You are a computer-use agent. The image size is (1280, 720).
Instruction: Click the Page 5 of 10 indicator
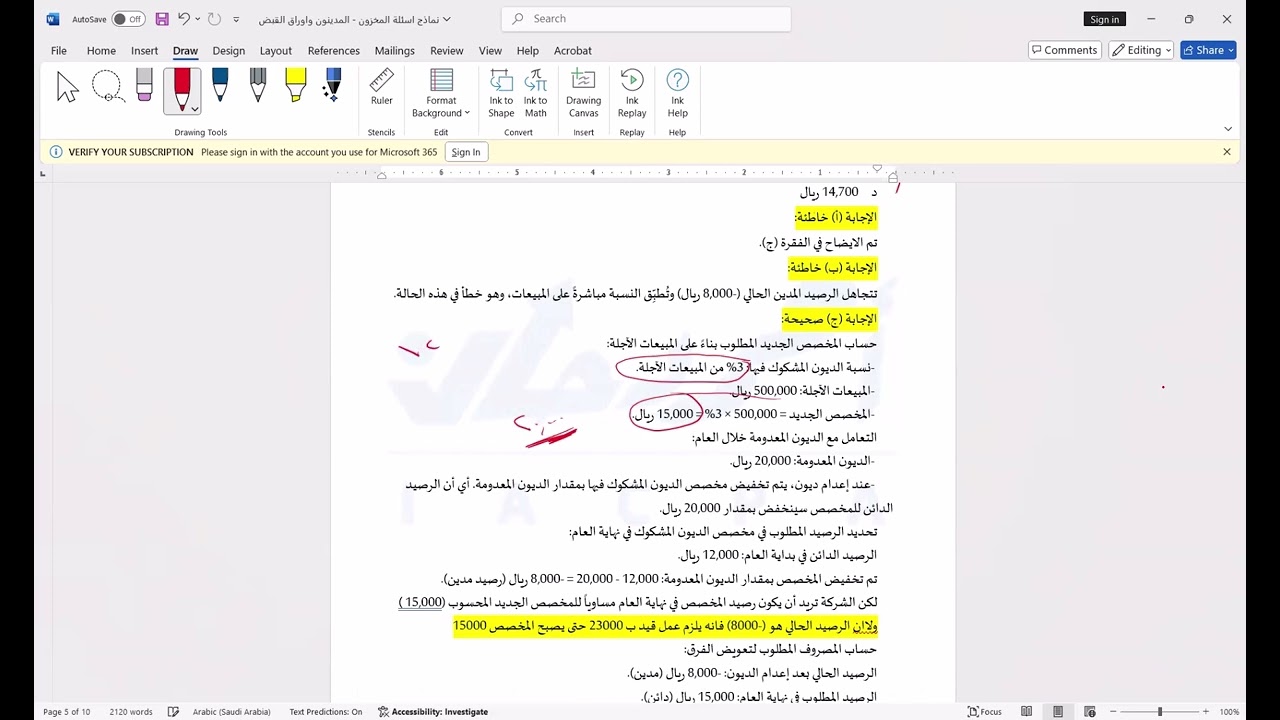[x=66, y=712]
